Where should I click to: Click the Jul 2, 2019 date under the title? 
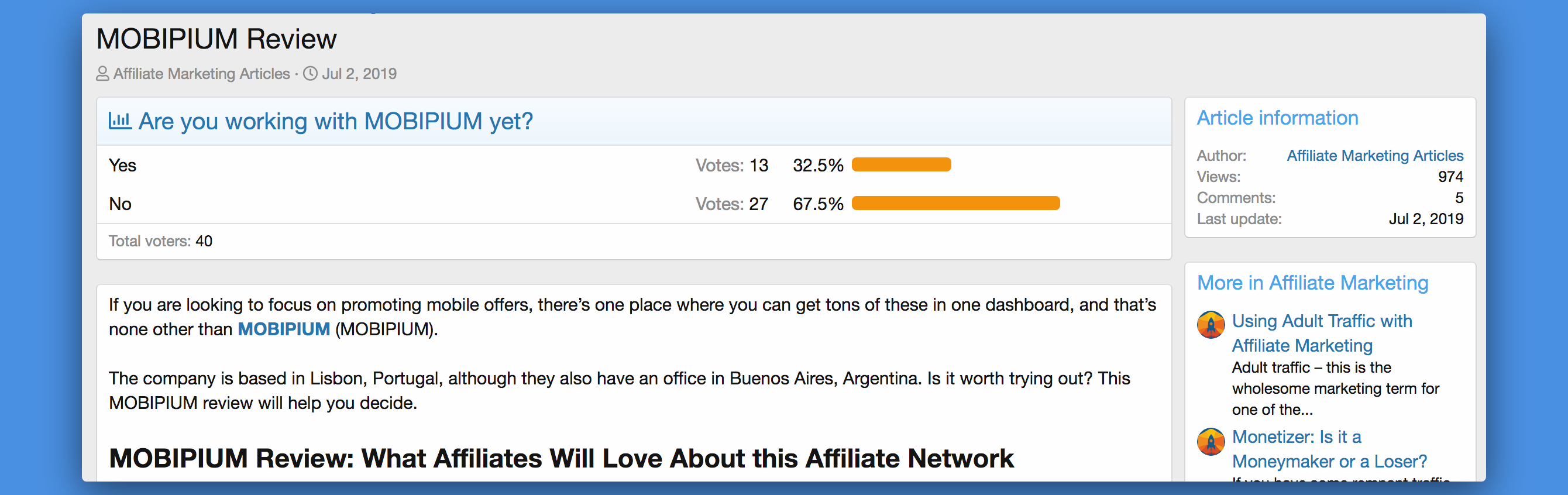pos(359,74)
